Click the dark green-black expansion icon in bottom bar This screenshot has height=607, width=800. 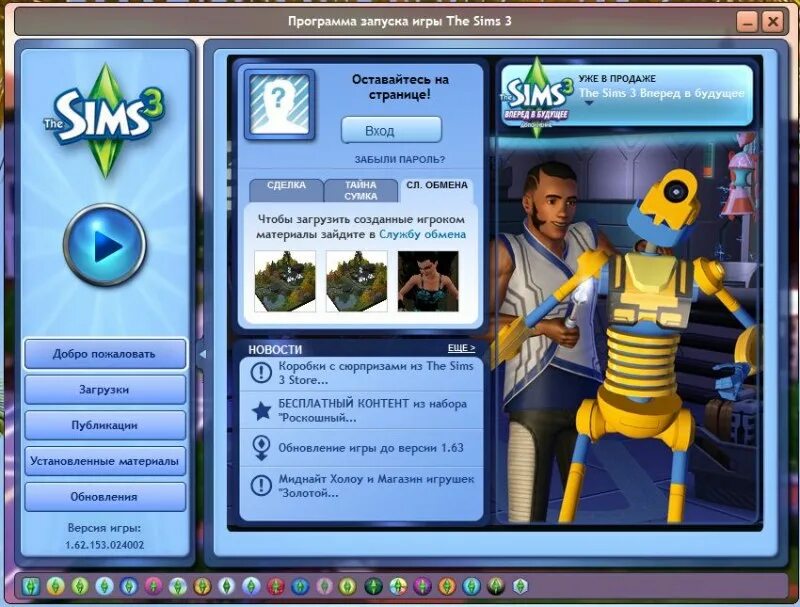[373, 587]
